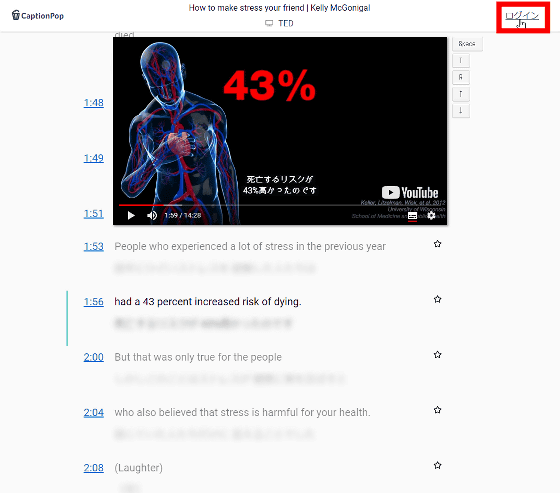Screen dimensions: 560x493
Task: Reveal blurred translation under '43 percent' line
Action: click(204, 323)
